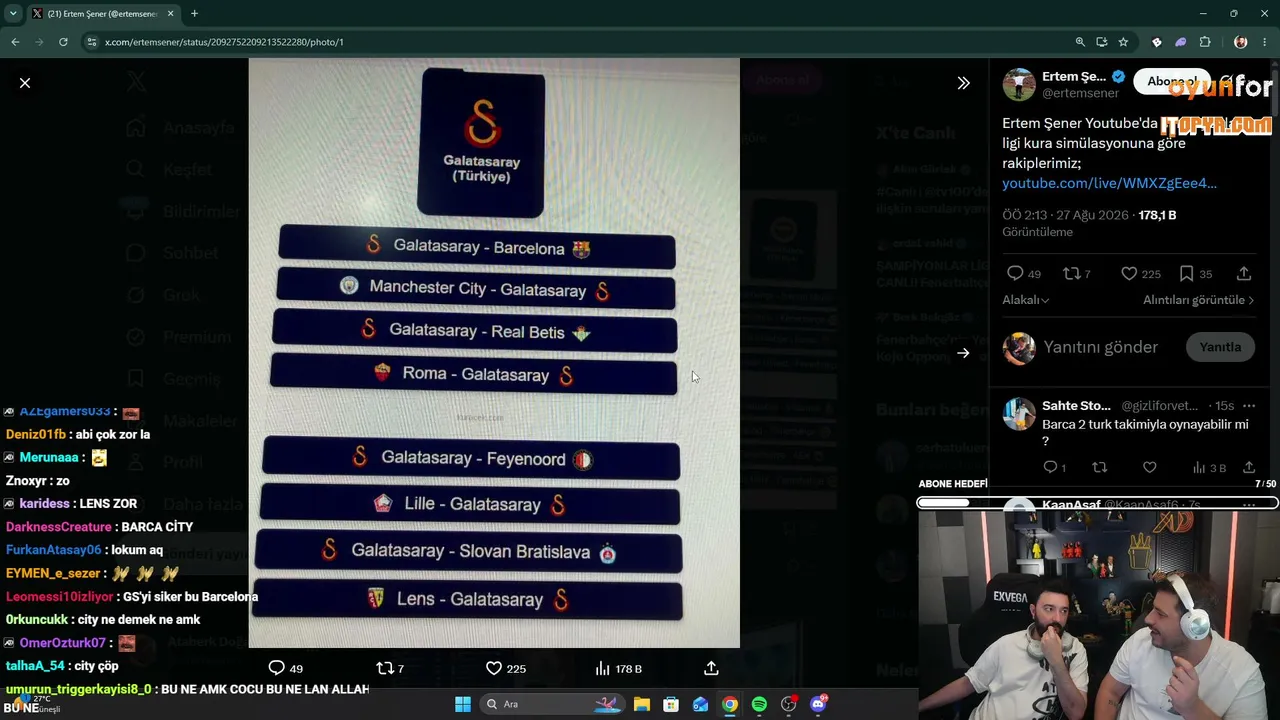Image resolution: width=1280 pixels, height=720 pixels.
Task: Repost icon with 7 in the tweet panel
Action: (1071, 273)
